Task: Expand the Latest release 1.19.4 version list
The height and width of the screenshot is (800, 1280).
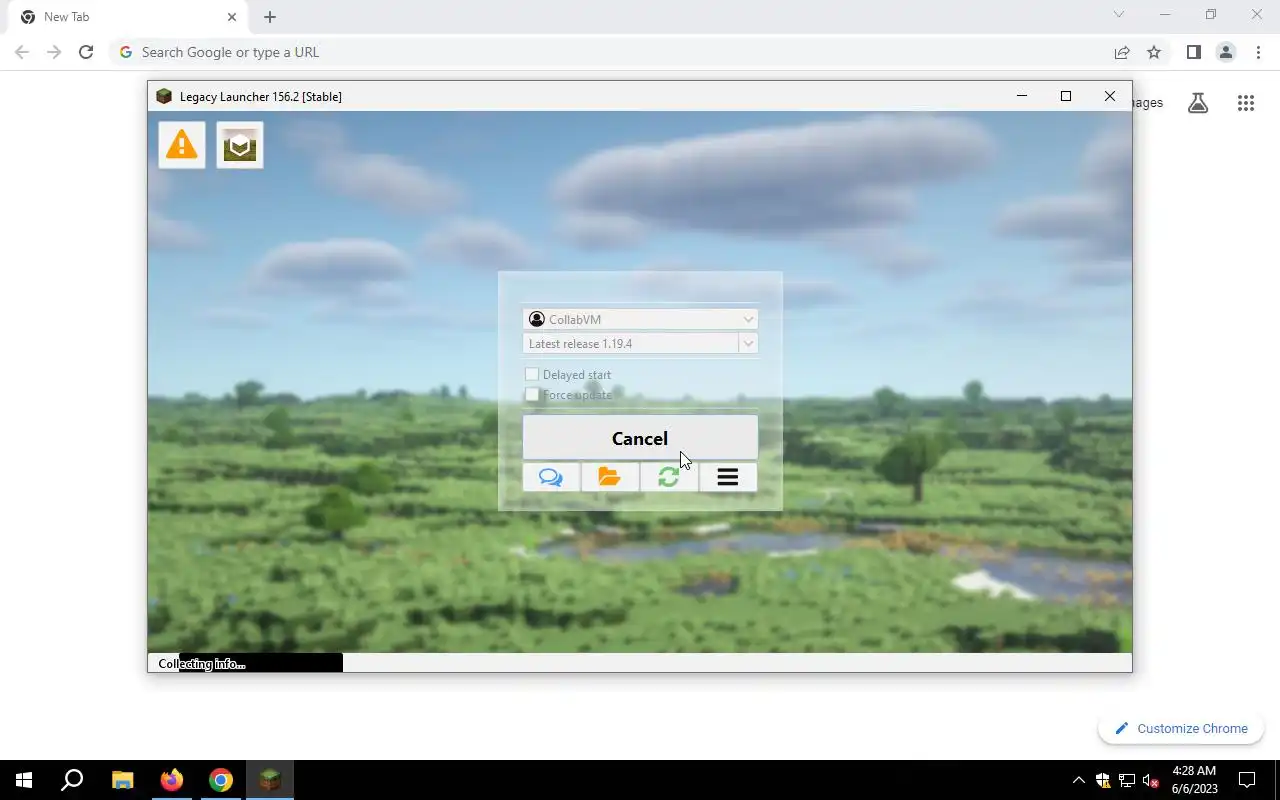Action: point(747,343)
